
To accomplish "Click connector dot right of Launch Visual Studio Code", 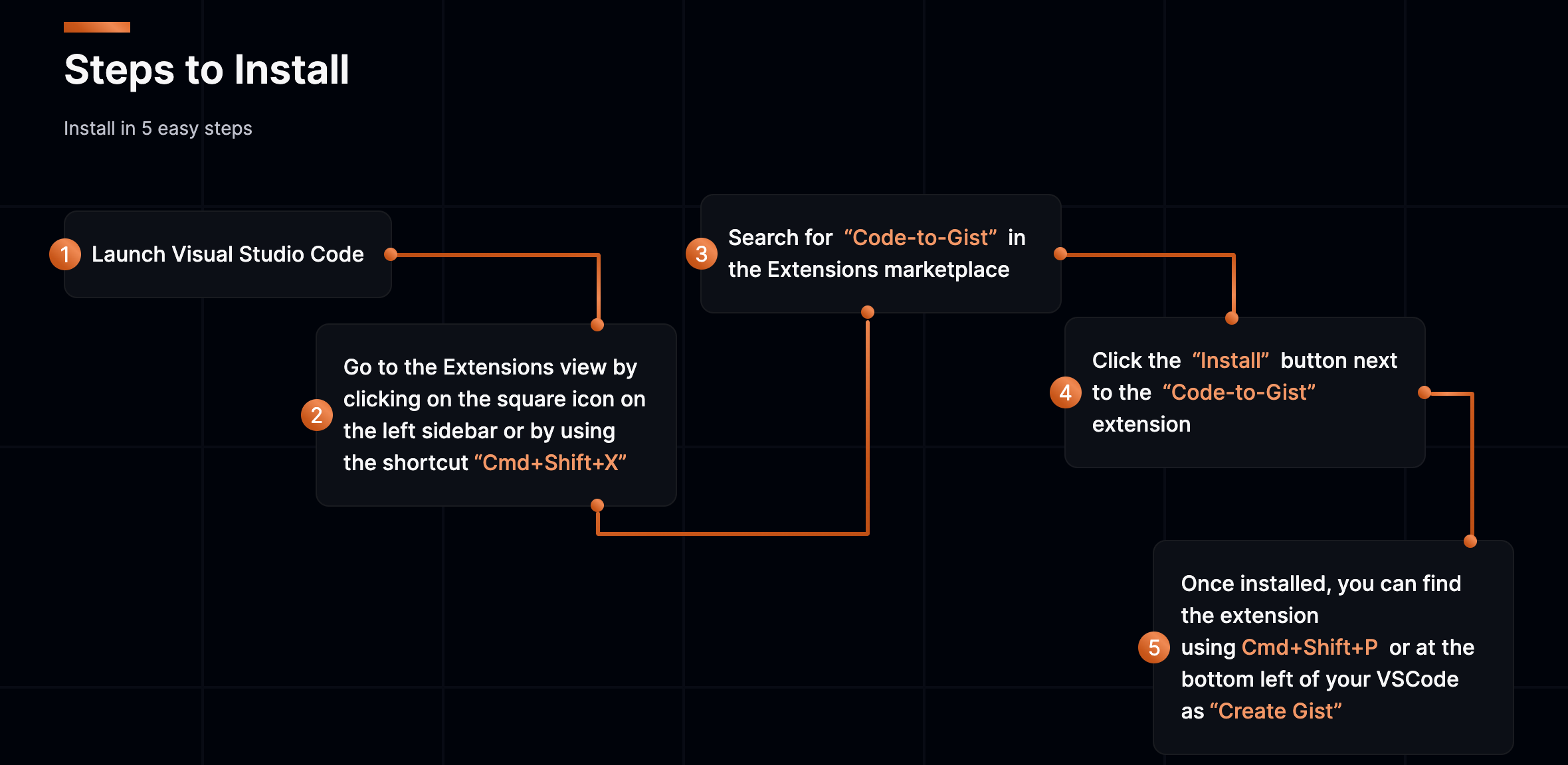I will [391, 254].
